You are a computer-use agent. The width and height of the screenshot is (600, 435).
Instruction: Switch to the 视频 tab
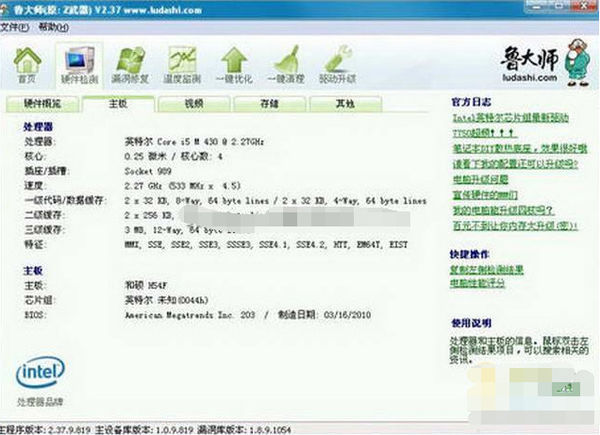pos(194,103)
